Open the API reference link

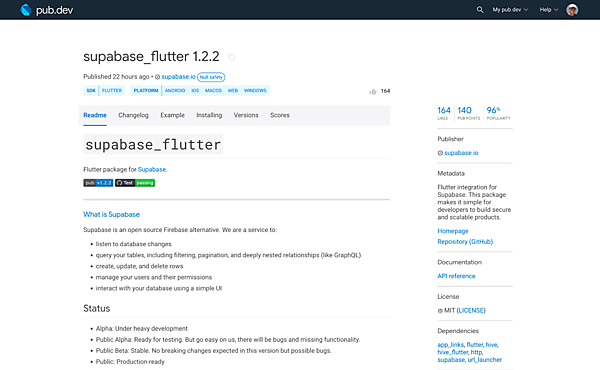click(x=456, y=276)
